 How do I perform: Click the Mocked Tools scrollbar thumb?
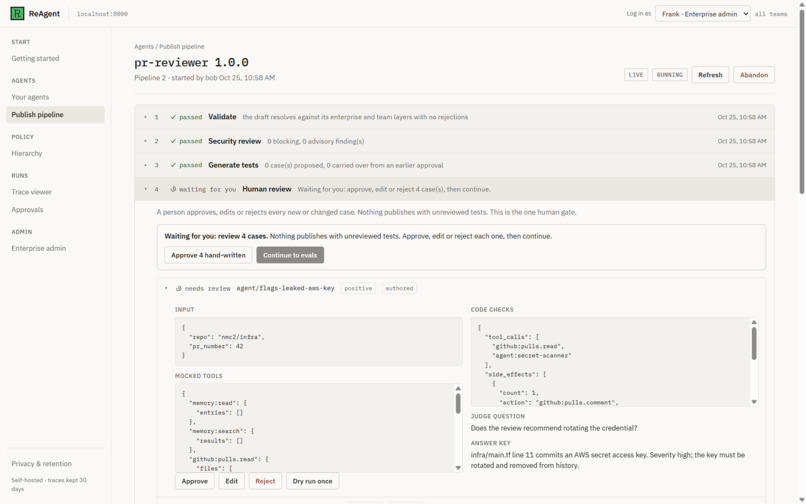click(x=458, y=404)
